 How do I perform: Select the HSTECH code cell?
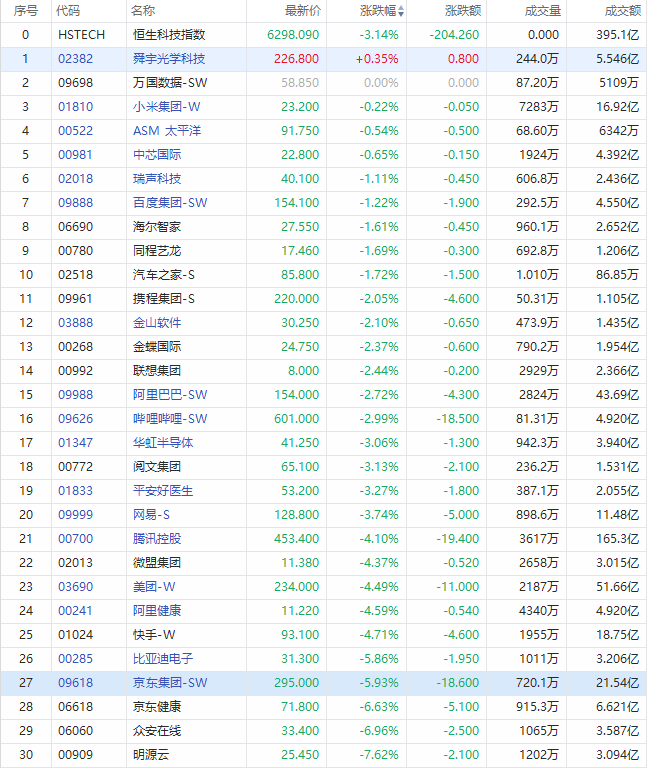(81, 35)
